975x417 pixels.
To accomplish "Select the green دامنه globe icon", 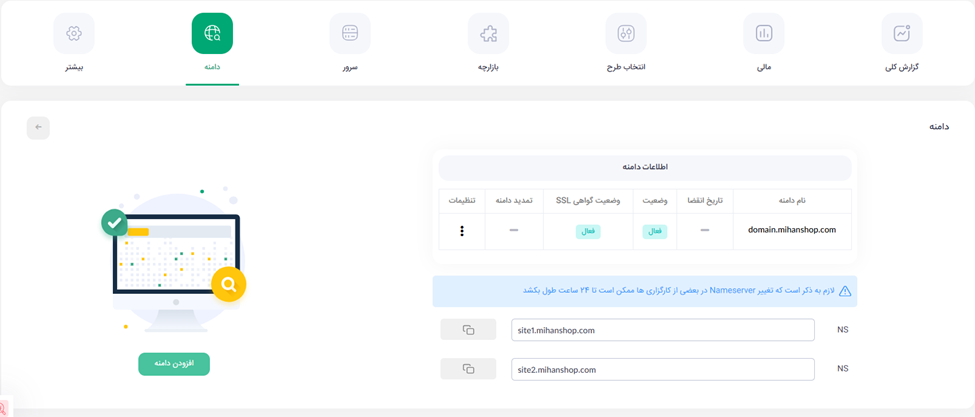I will coord(212,34).
